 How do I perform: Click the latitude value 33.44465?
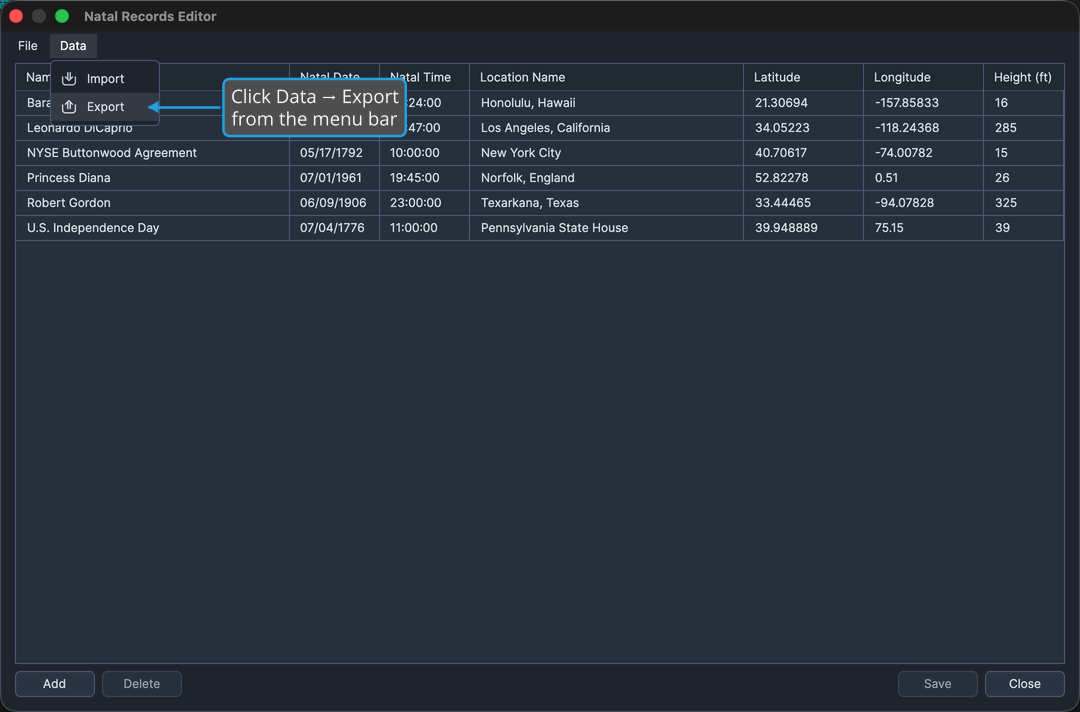782,202
